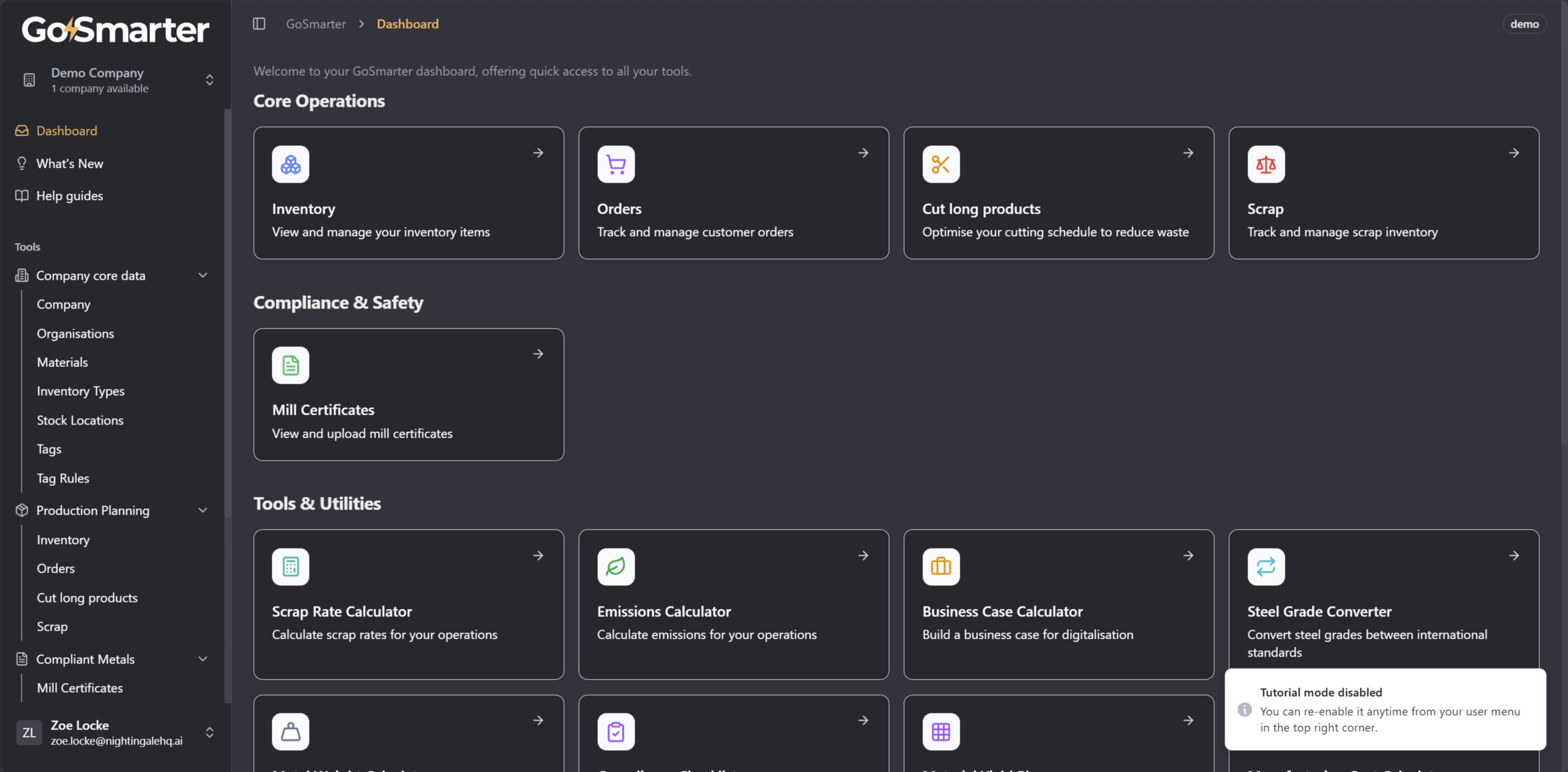Click the Mill Certificates document icon
Viewport: 1568px width, 772px height.
tap(291, 365)
